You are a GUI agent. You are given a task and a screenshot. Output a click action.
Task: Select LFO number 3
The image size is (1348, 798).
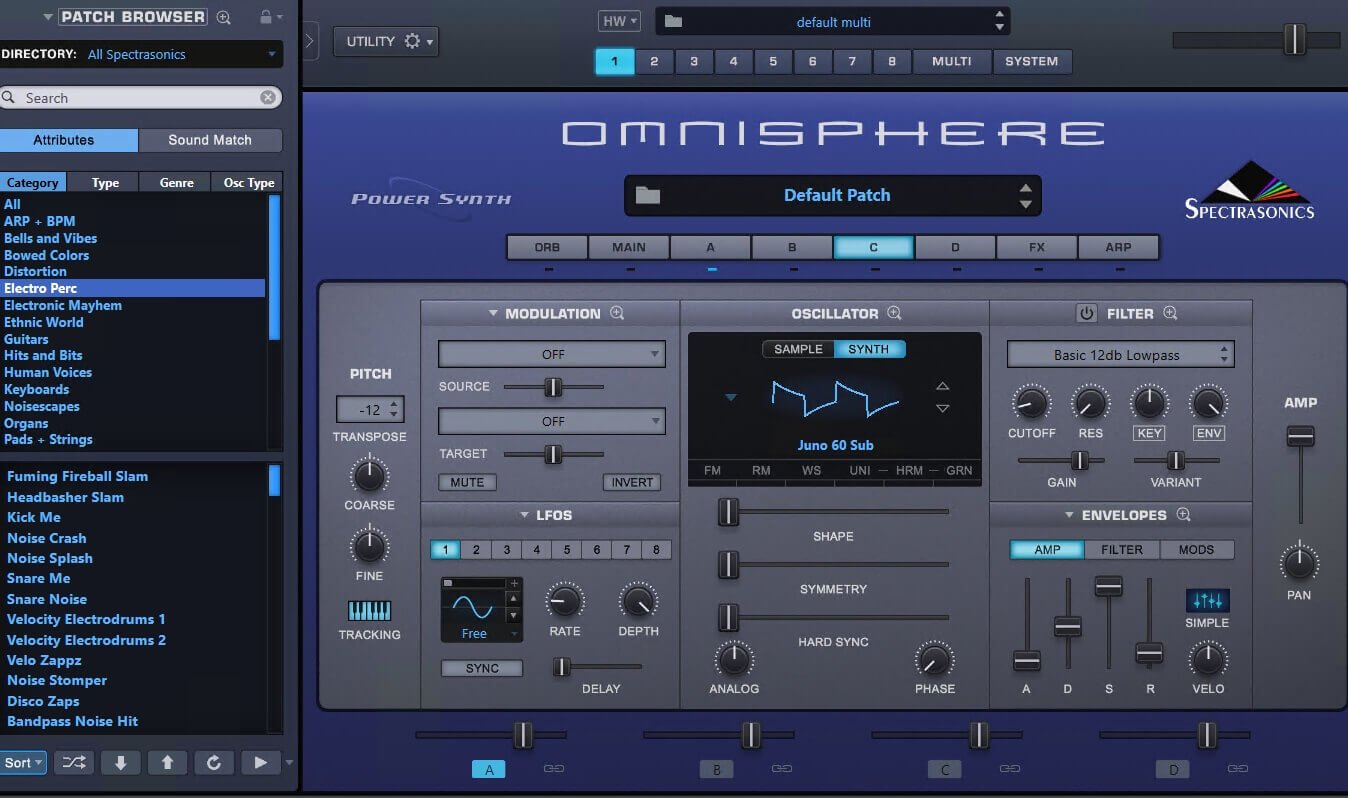click(x=507, y=550)
